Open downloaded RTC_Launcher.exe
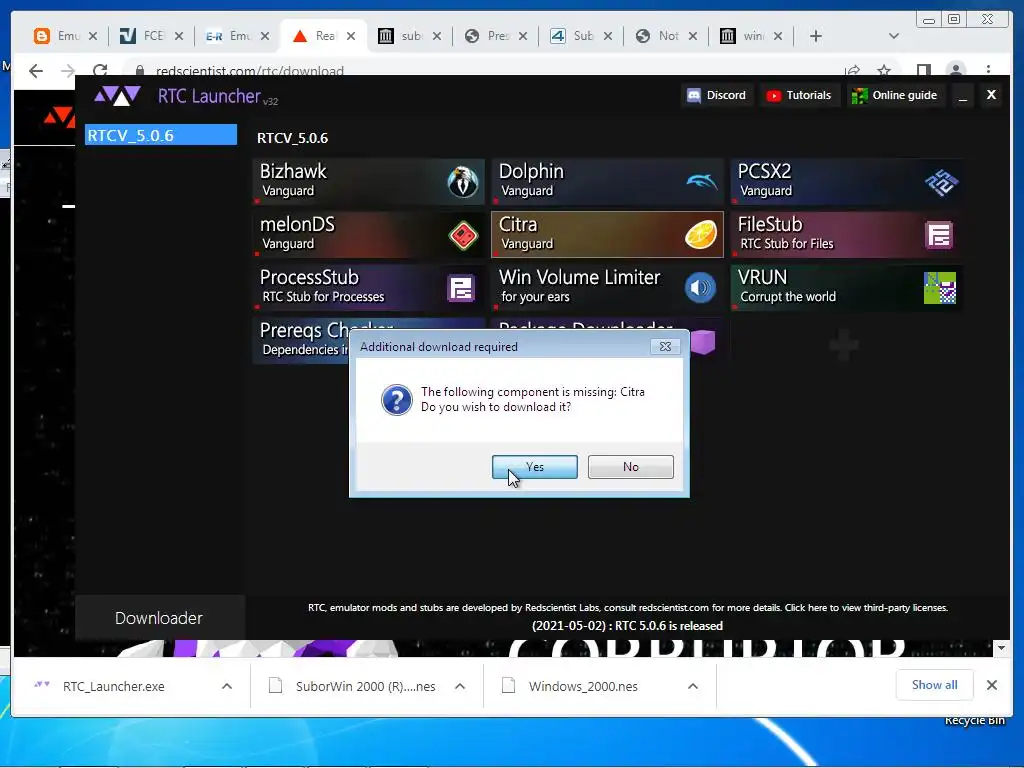The image size is (1024, 768). click(114, 686)
